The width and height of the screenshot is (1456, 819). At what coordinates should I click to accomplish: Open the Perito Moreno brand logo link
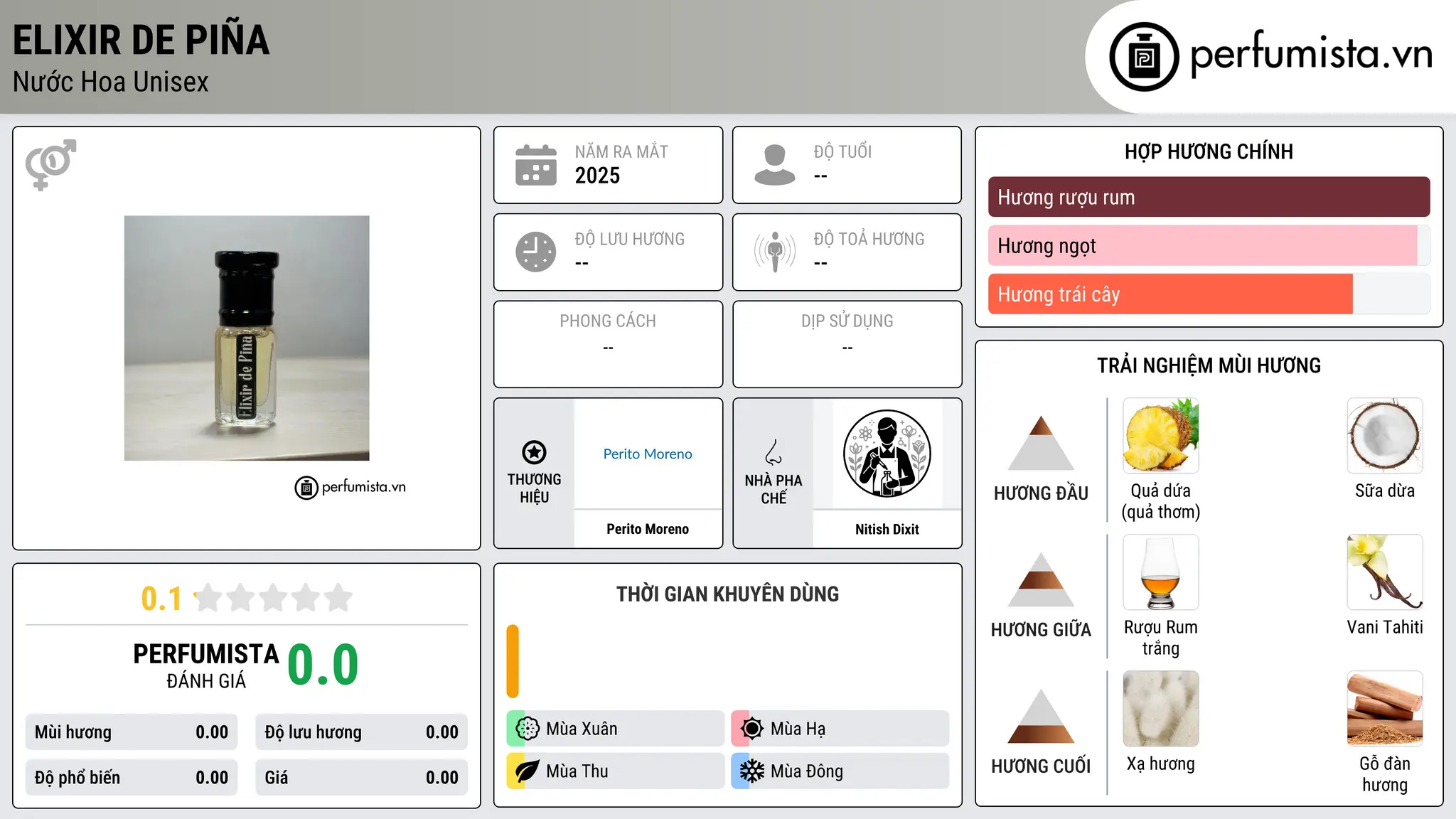[648, 454]
